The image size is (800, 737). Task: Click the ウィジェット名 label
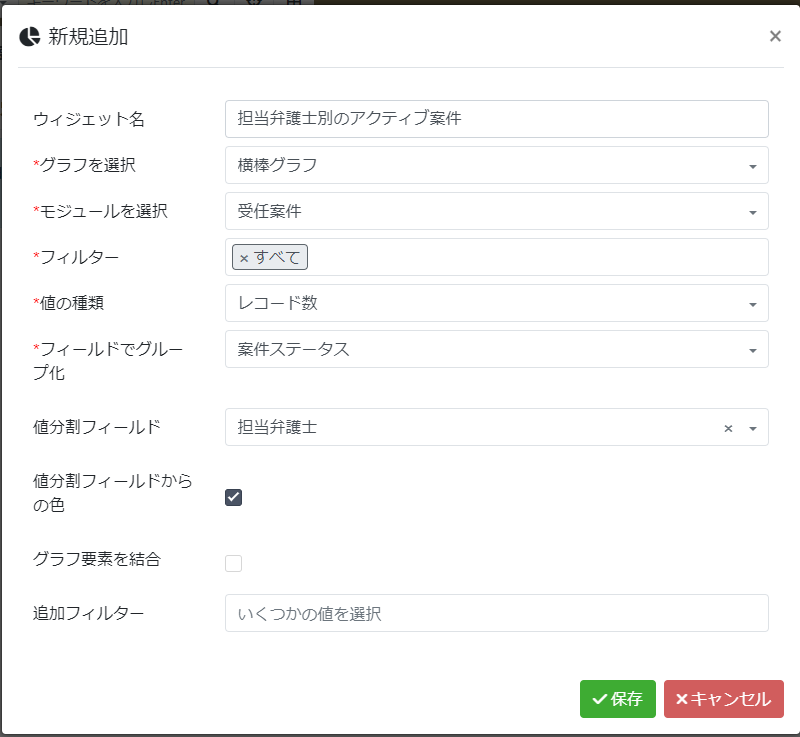(89, 119)
